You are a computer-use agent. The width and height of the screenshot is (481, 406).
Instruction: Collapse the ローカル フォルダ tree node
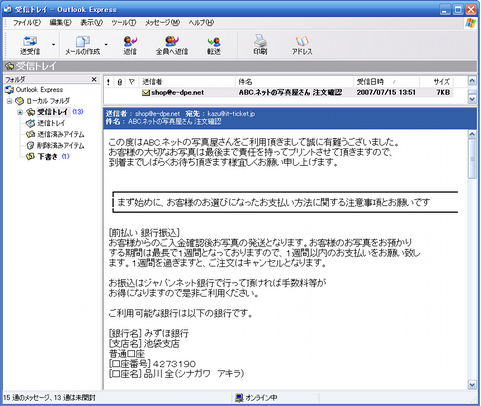click(x=9, y=101)
